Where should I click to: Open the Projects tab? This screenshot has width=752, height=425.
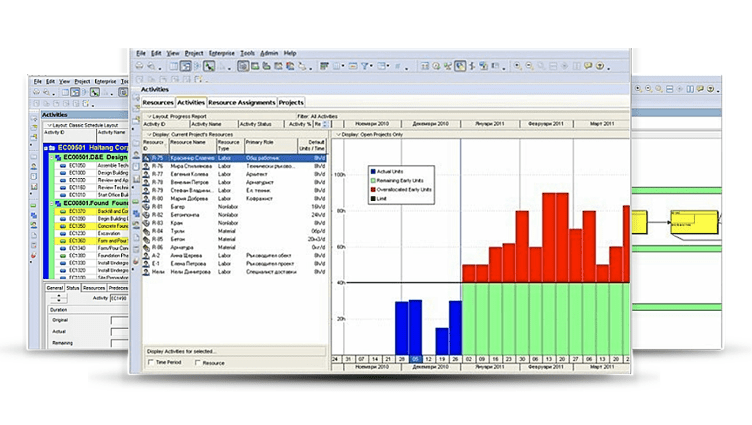[291, 102]
